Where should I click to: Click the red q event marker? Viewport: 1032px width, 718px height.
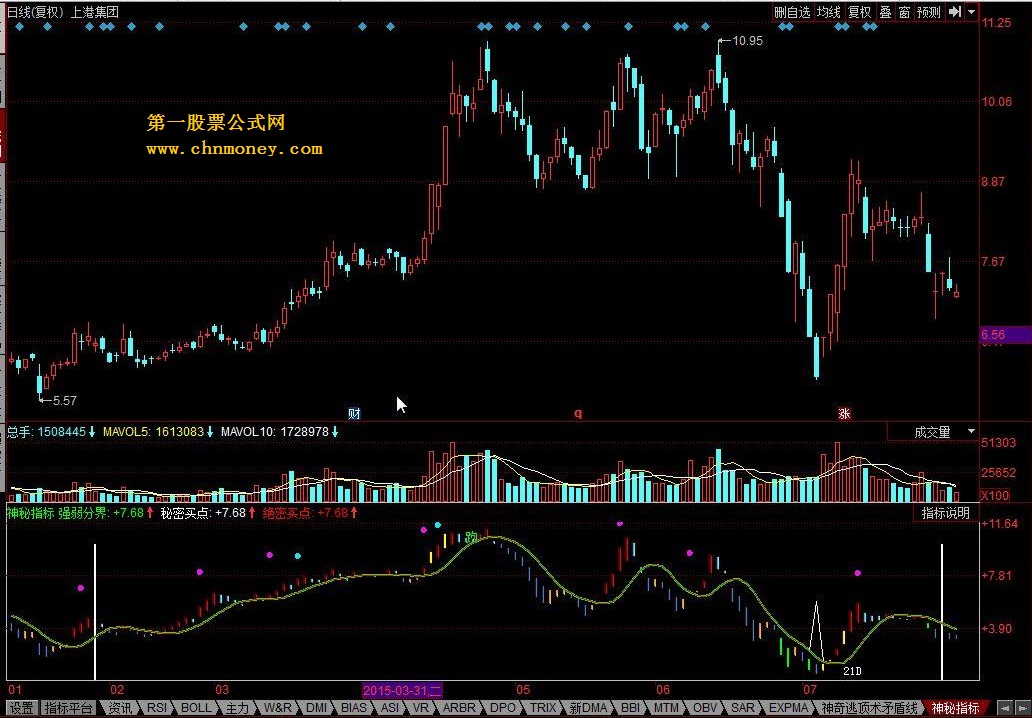578,414
